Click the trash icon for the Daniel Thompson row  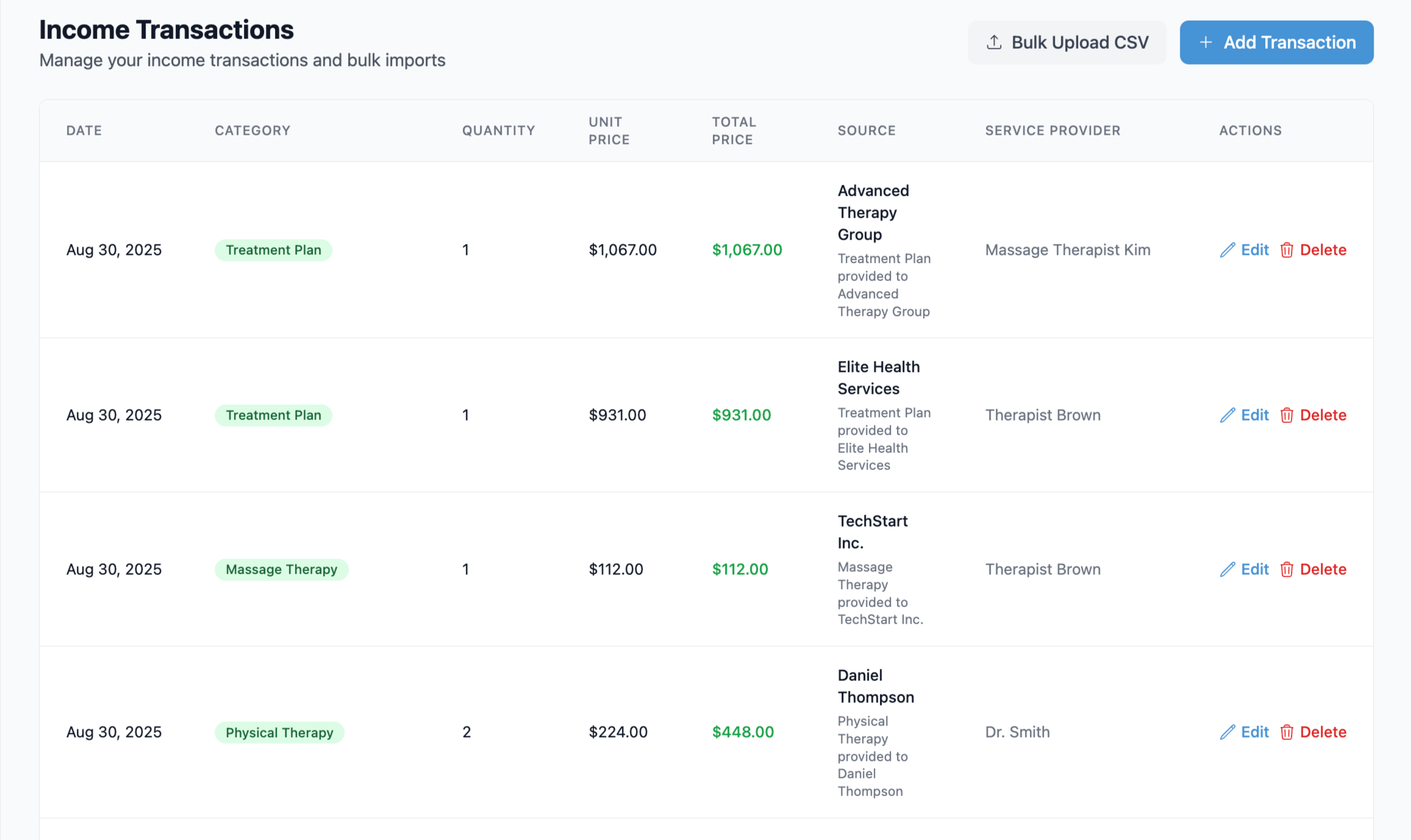[1287, 732]
